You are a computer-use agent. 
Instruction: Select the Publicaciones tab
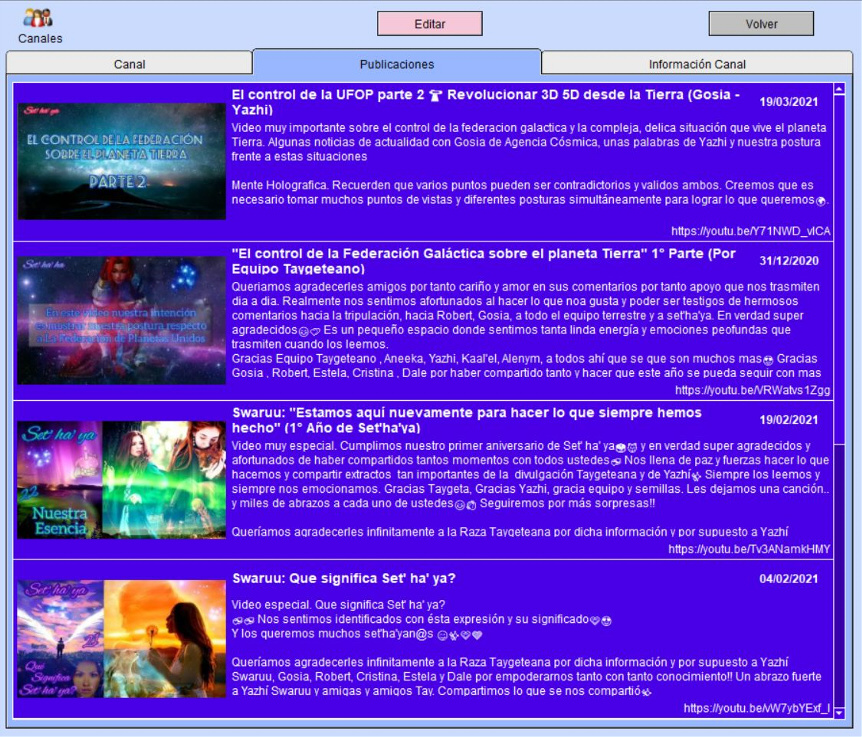[x=396, y=64]
